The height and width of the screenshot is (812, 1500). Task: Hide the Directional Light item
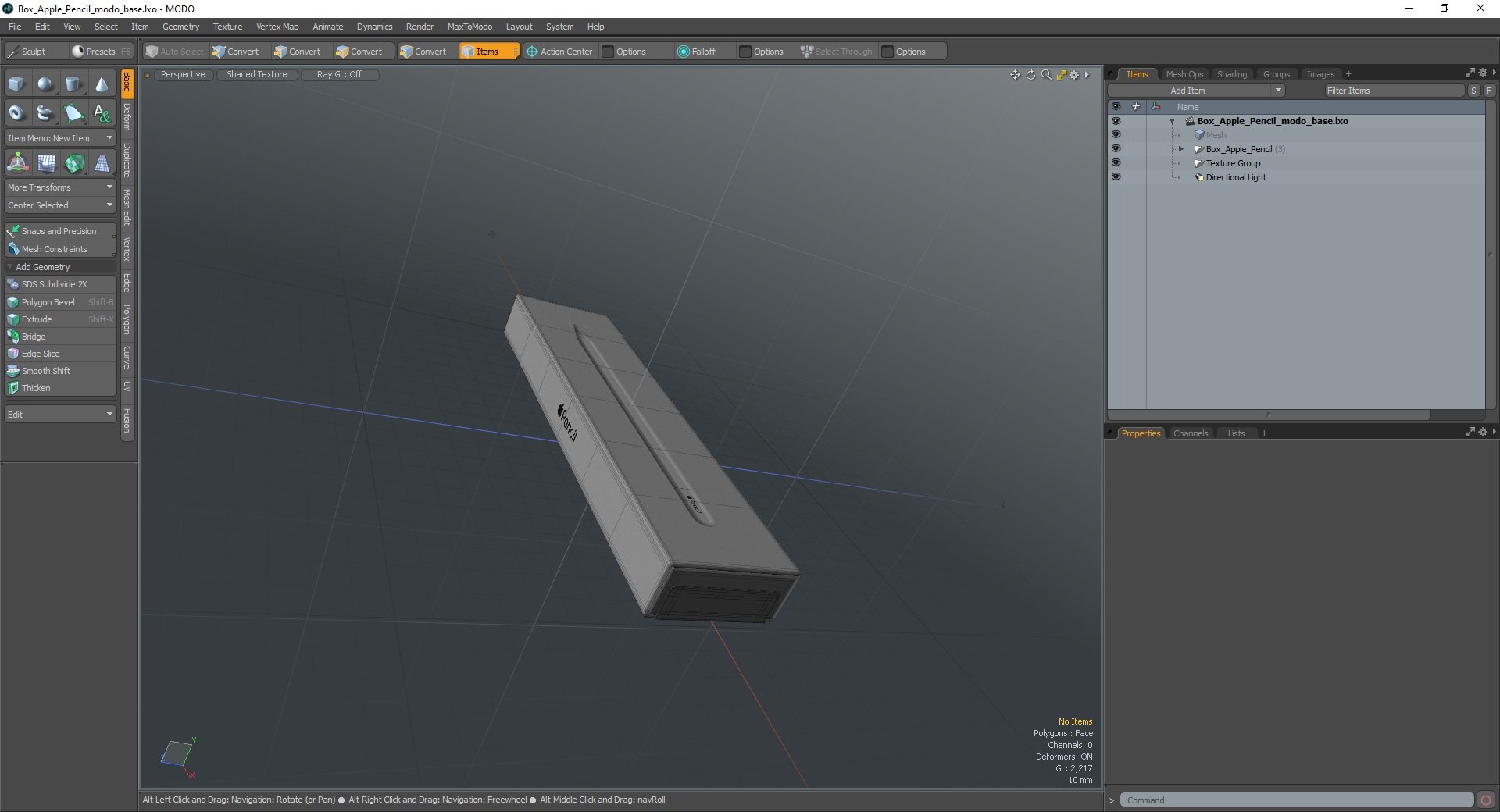[x=1116, y=177]
